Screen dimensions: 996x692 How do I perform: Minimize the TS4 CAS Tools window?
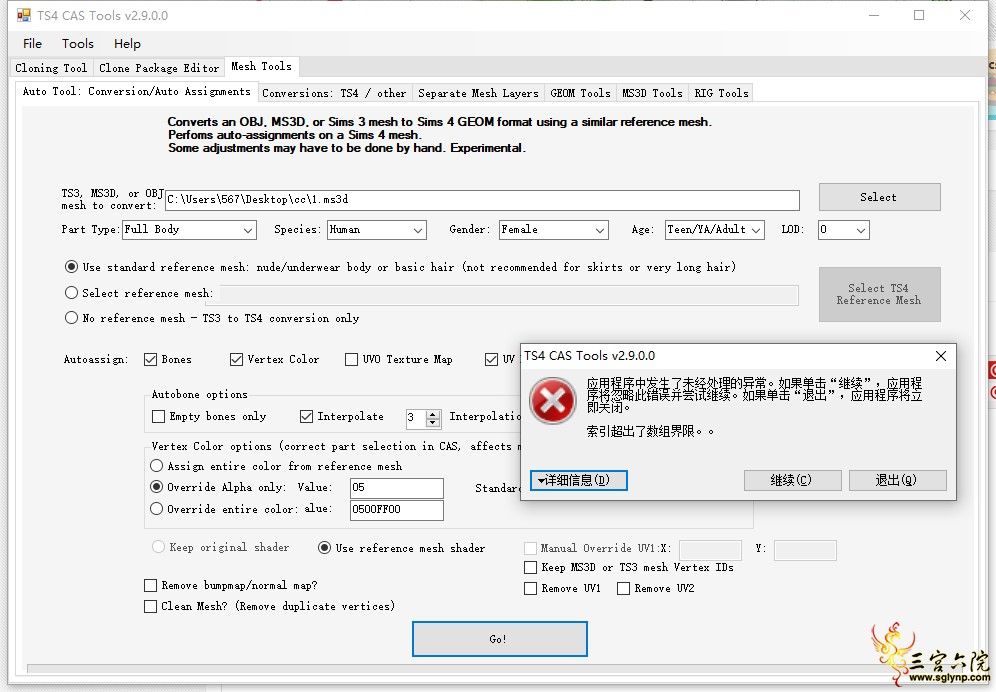coord(874,15)
